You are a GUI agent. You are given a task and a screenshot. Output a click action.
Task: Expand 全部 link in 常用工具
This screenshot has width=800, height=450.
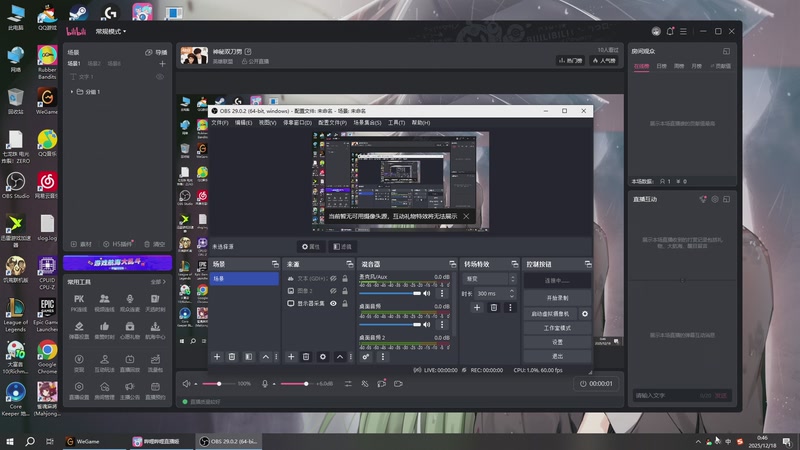[x=158, y=282]
